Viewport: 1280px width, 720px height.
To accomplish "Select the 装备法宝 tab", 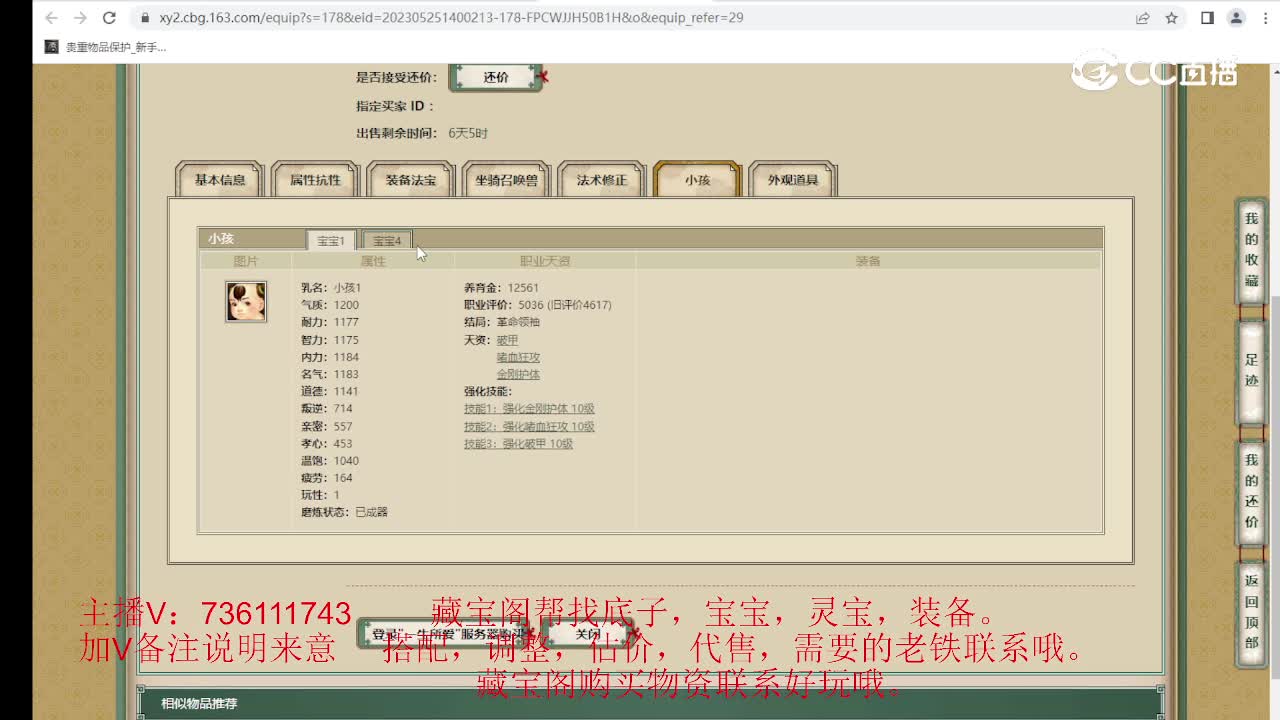I will [x=411, y=180].
